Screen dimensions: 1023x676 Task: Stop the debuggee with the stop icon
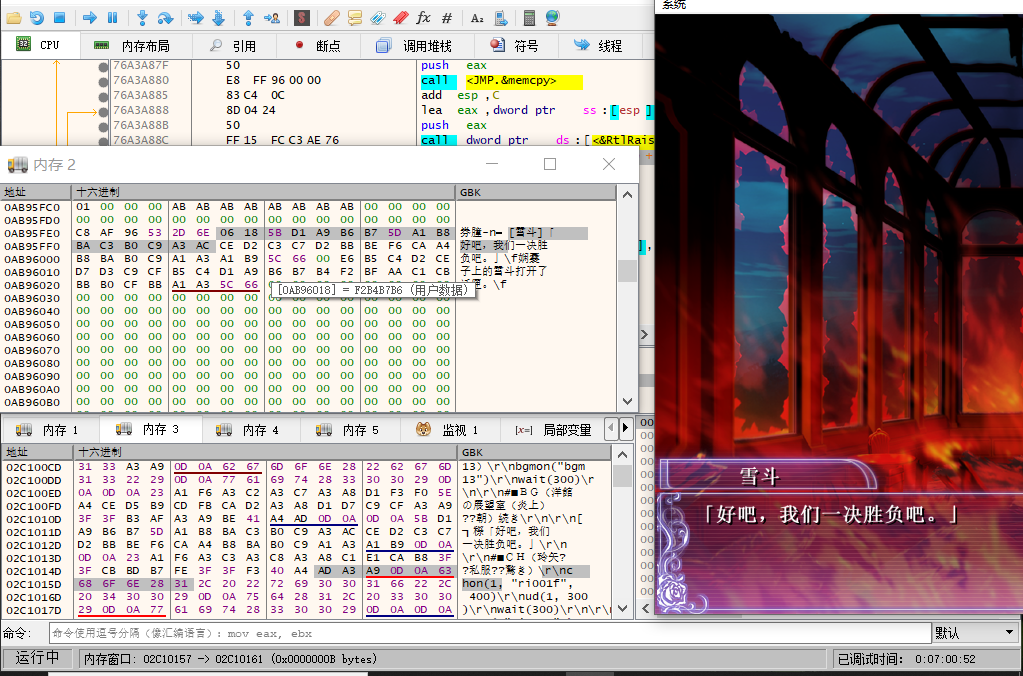point(59,17)
